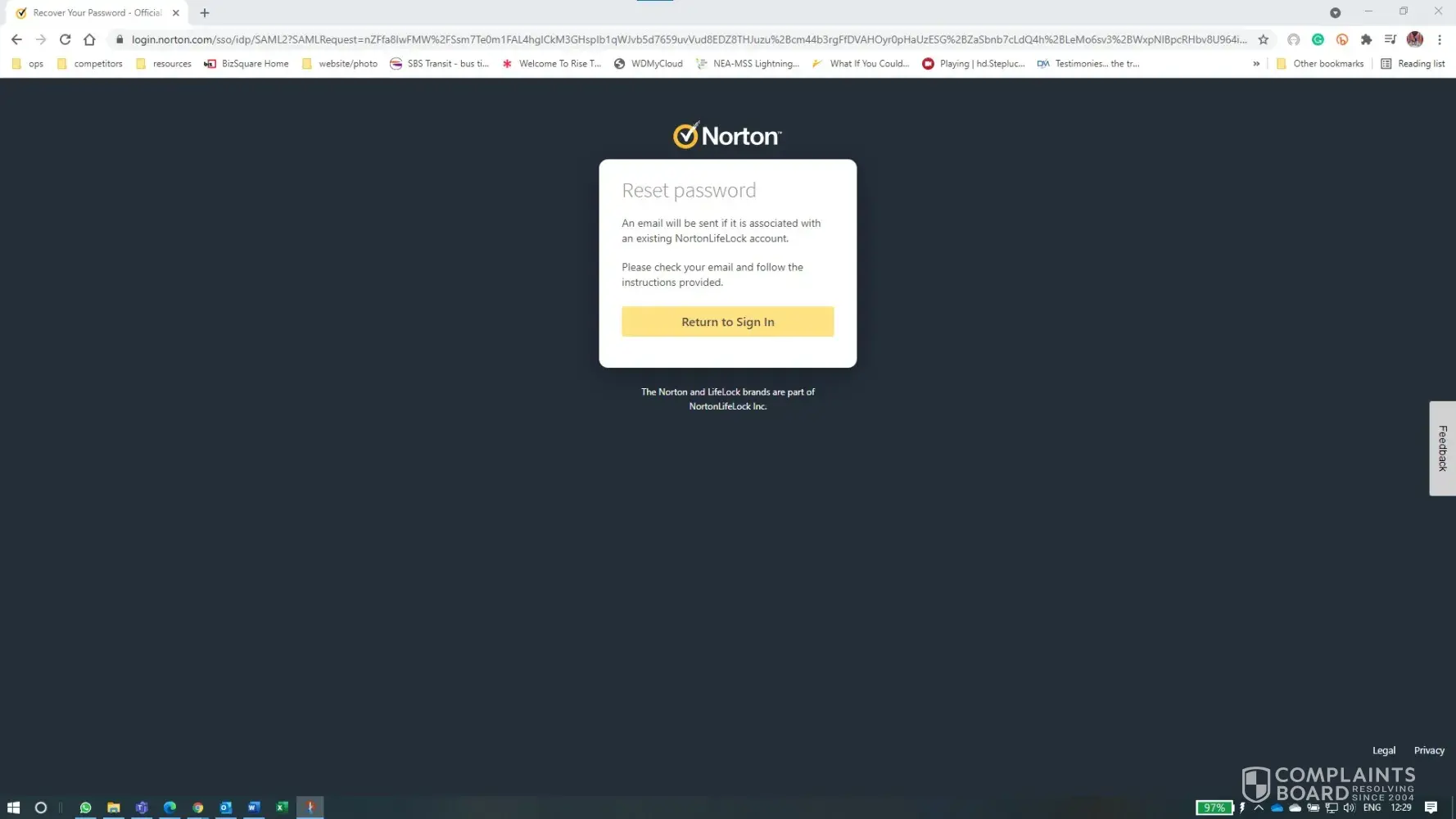Open the Welcome To Rise bookmark
The image size is (1456, 819).
[x=551, y=63]
